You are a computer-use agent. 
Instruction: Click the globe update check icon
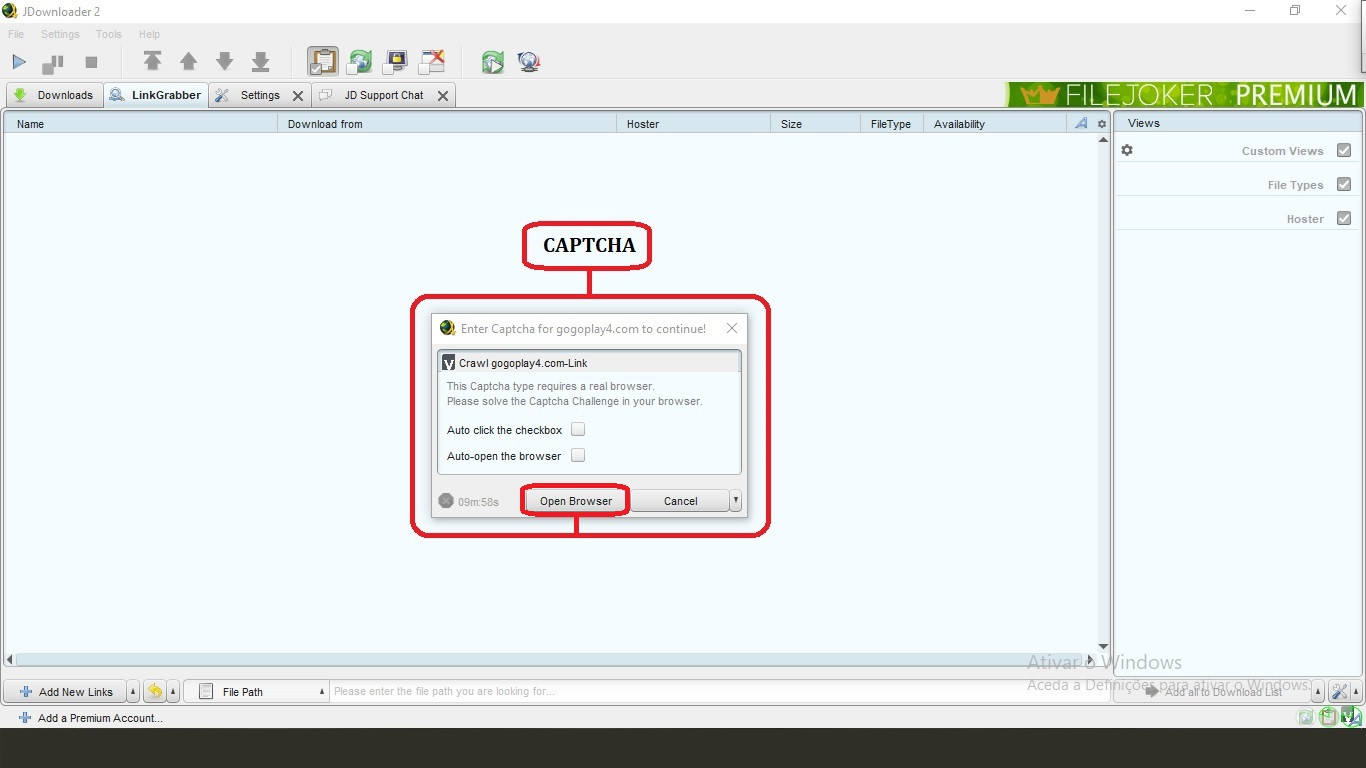(x=529, y=62)
